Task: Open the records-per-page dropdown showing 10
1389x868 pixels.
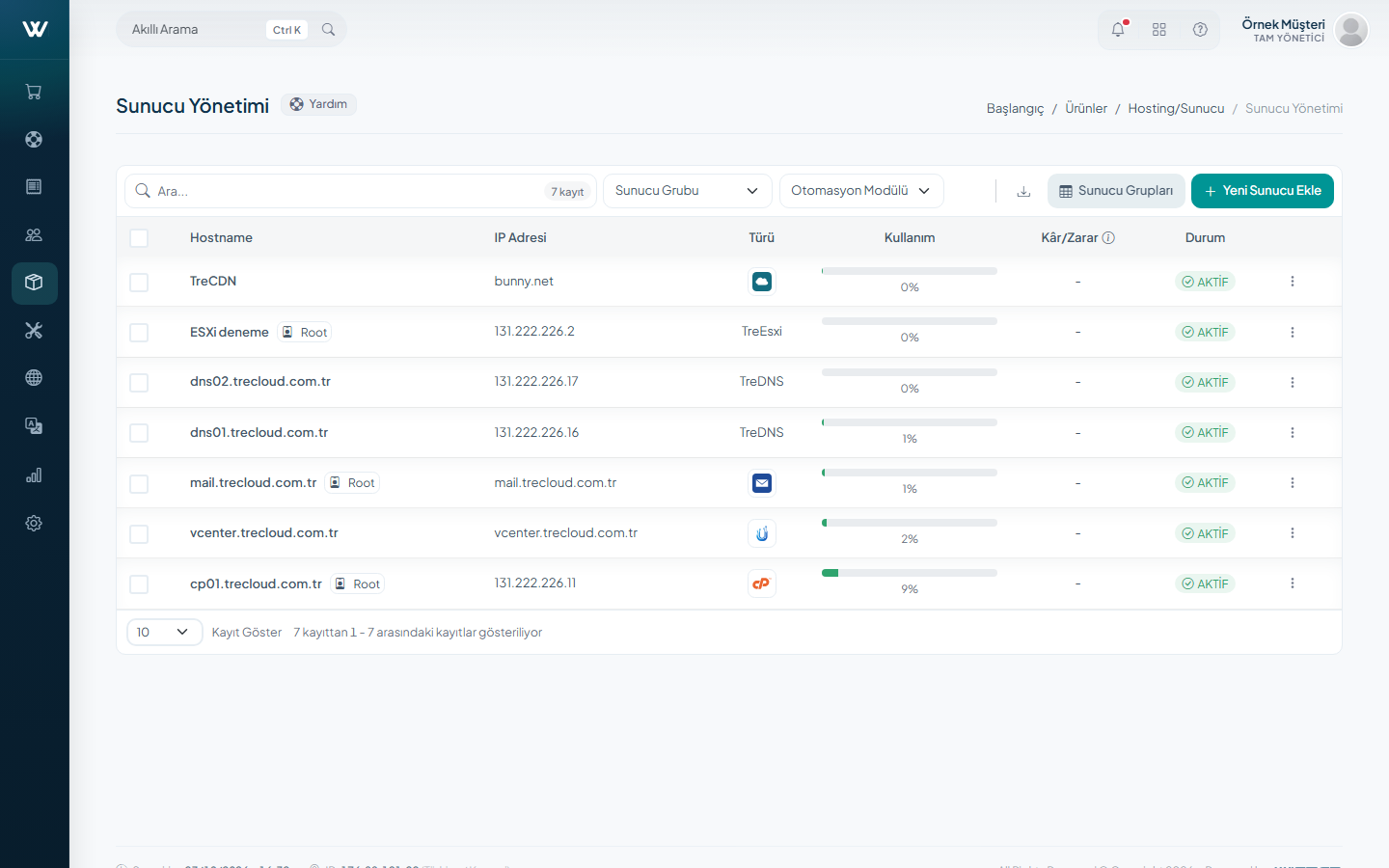Action: (165, 633)
